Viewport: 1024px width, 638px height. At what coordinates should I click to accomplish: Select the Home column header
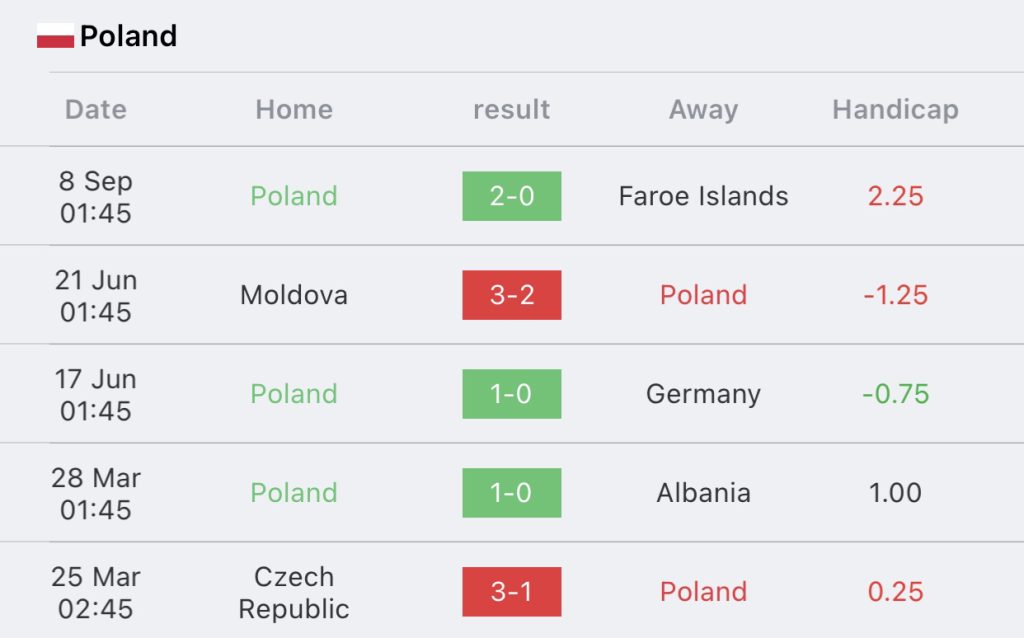pos(294,109)
